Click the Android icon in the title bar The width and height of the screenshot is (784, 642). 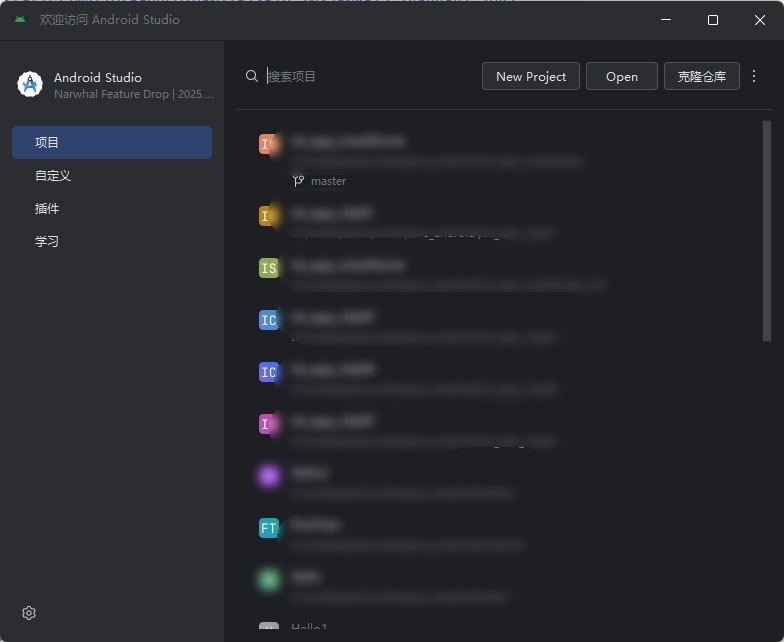pyautogui.click(x=20, y=20)
